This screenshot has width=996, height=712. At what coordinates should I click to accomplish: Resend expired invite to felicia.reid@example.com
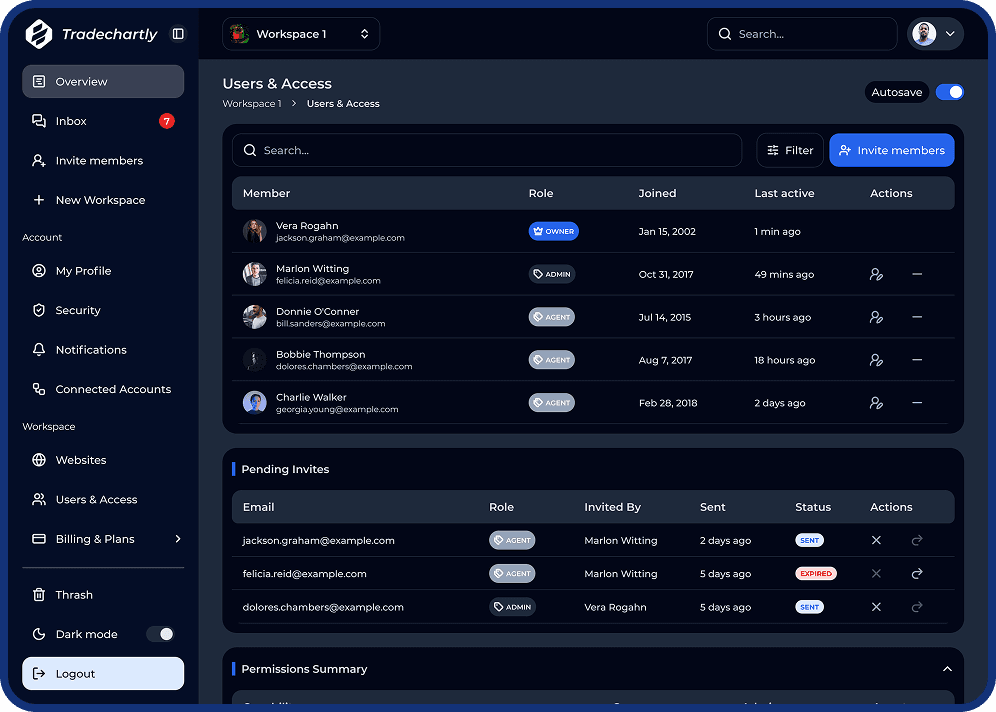coord(917,574)
